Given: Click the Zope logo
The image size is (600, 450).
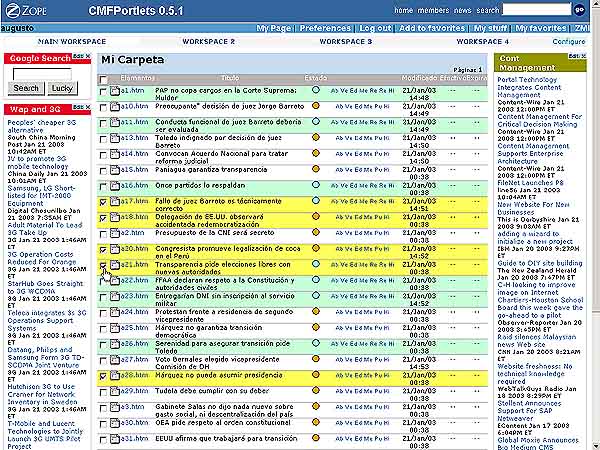Looking at the screenshot, I should click(26, 10).
